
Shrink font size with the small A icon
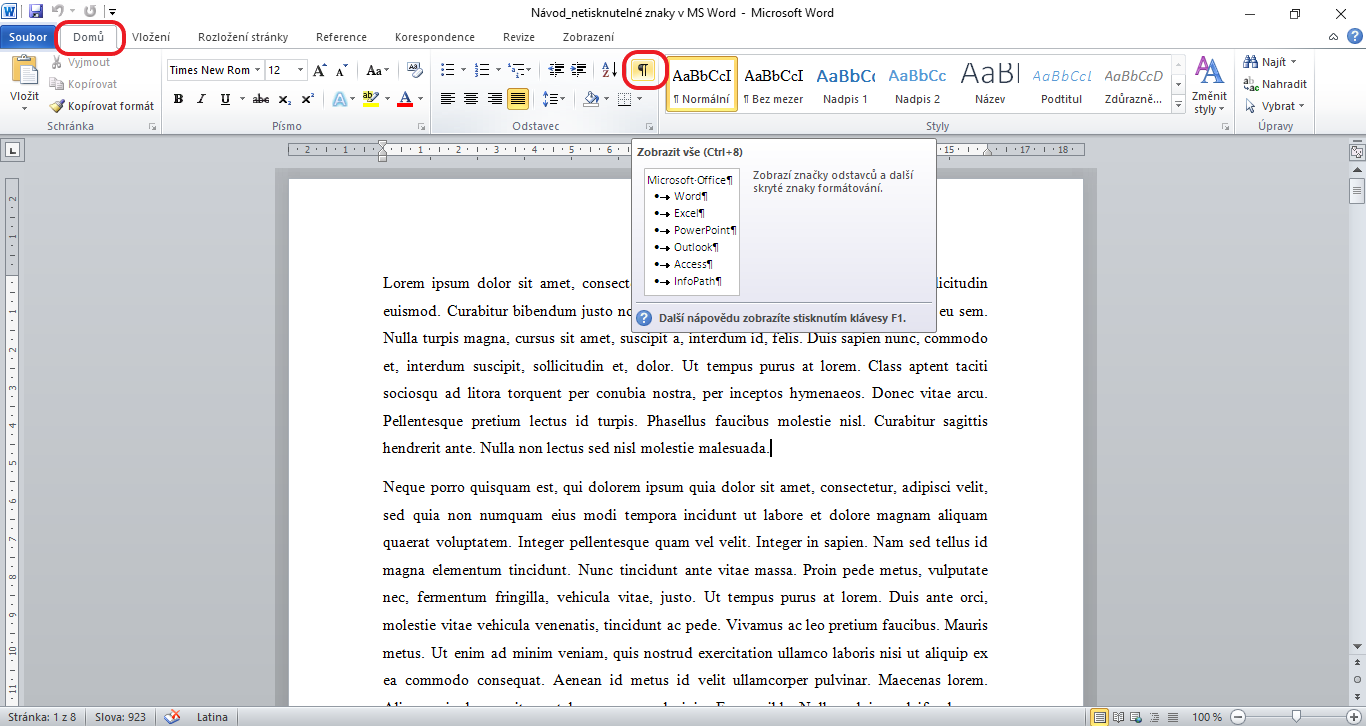[x=342, y=70]
